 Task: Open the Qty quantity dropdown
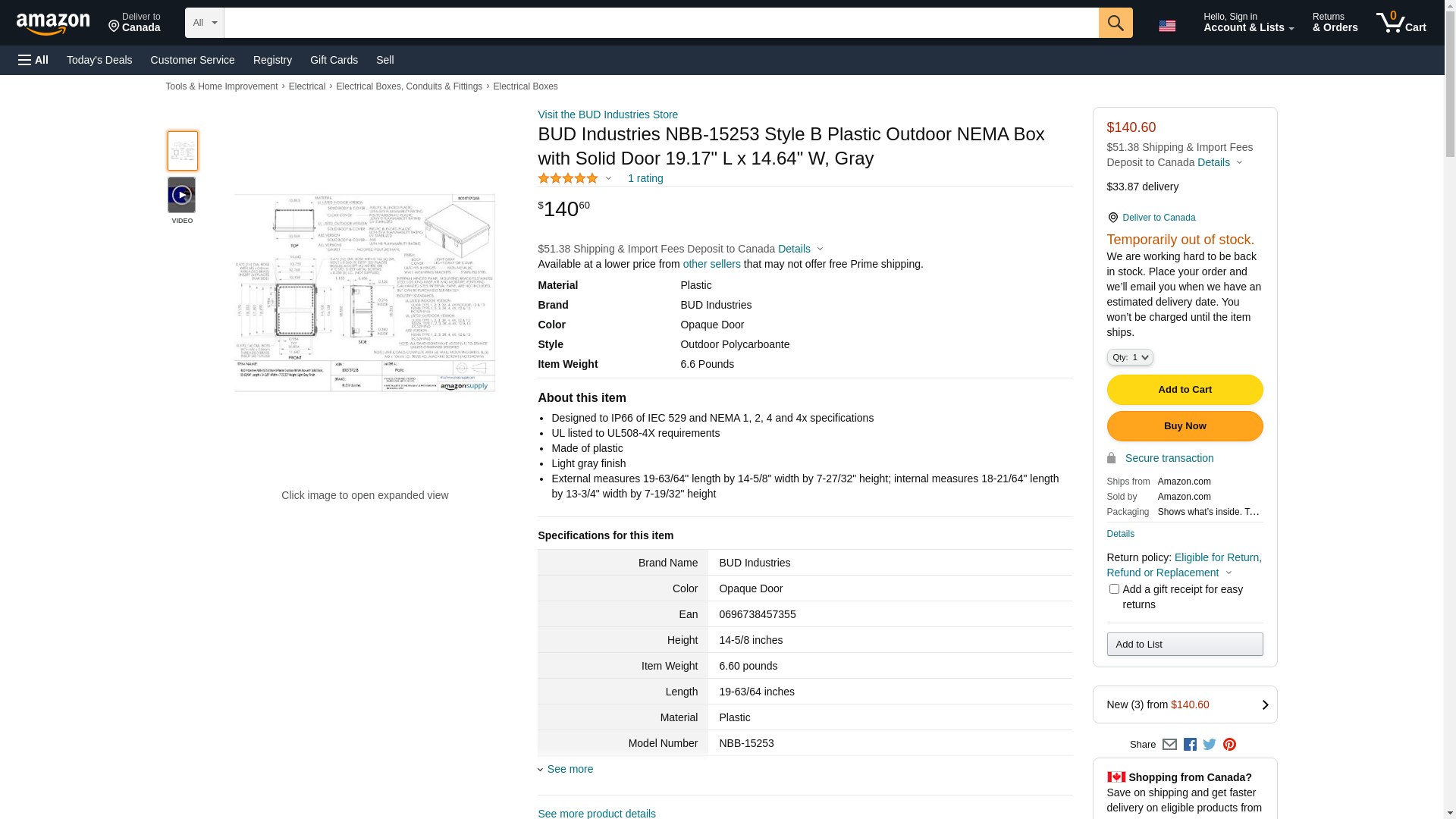(x=1130, y=357)
